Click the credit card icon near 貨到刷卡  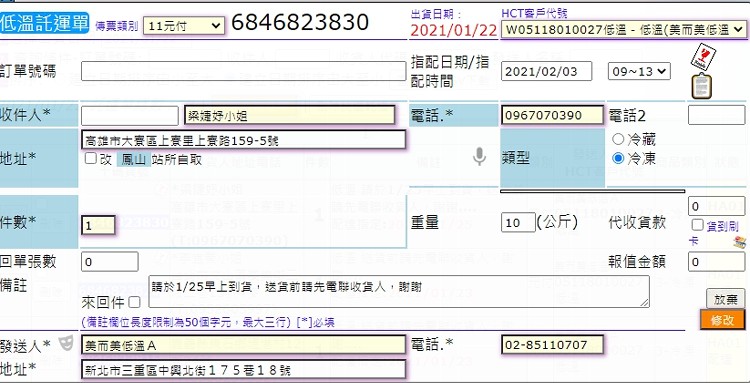coord(739,242)
